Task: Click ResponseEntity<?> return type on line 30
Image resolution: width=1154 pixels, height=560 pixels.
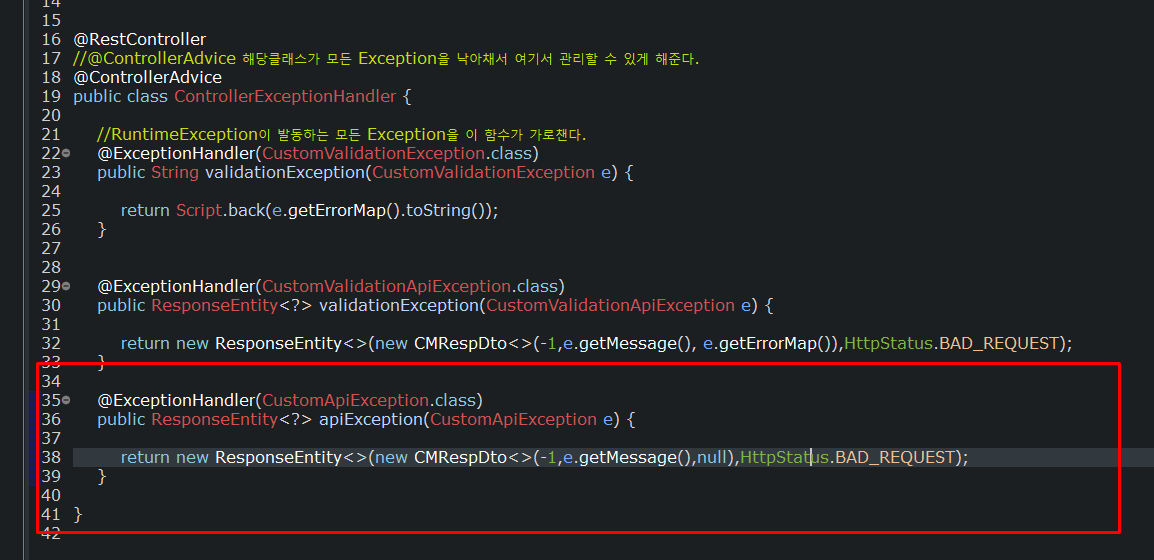Action: [232, 305]
